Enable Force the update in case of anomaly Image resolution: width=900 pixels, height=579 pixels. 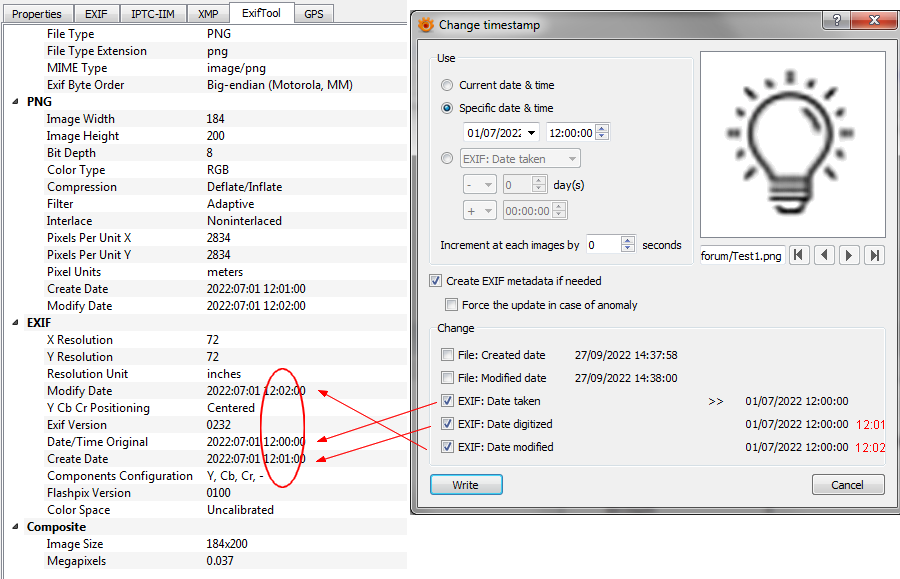452,305
